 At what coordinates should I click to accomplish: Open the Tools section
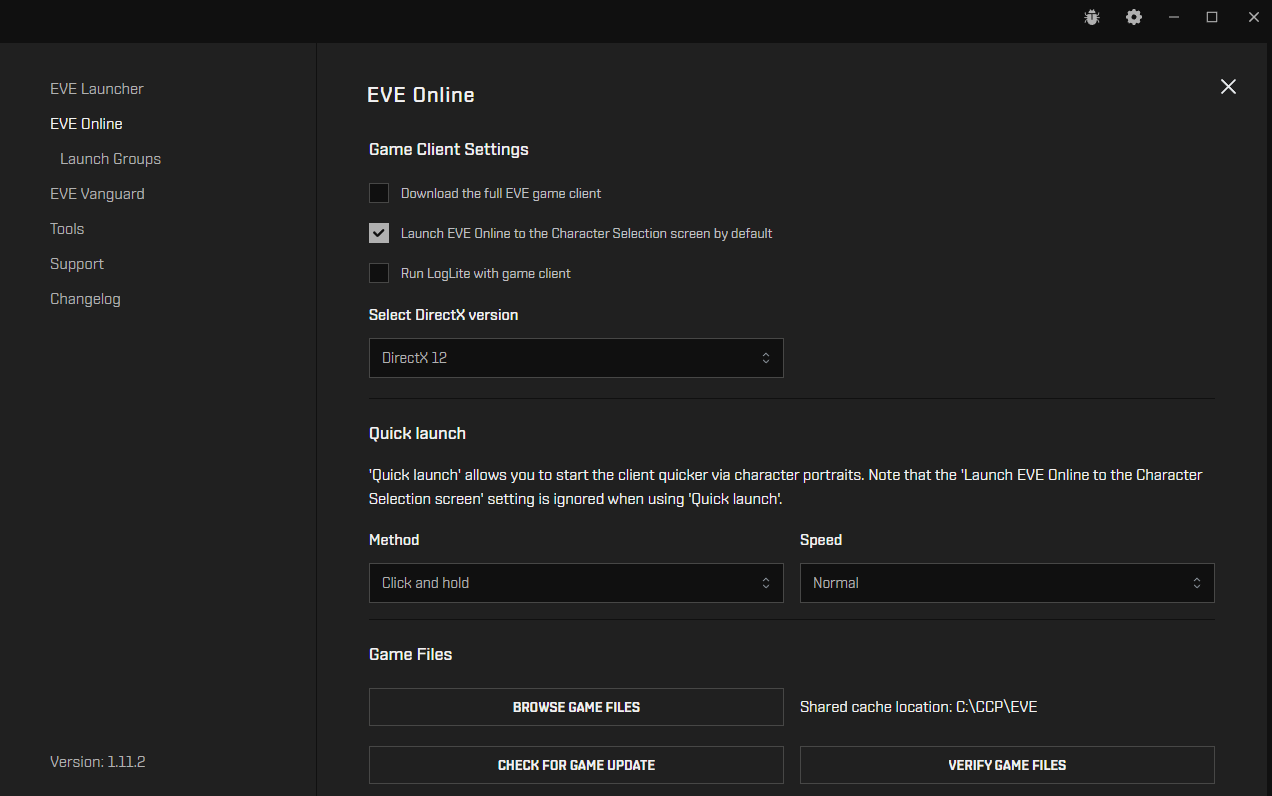pos(67,229)
